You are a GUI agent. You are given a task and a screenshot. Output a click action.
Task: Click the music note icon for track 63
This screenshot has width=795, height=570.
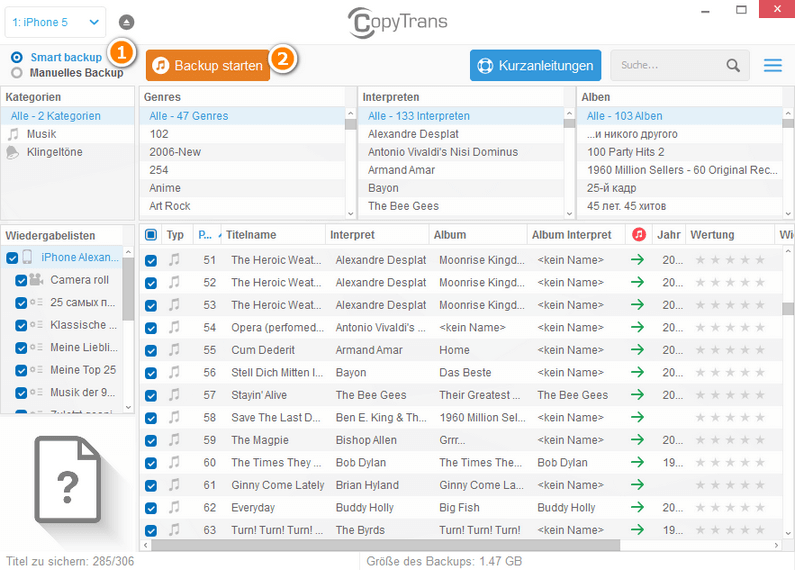174,529
